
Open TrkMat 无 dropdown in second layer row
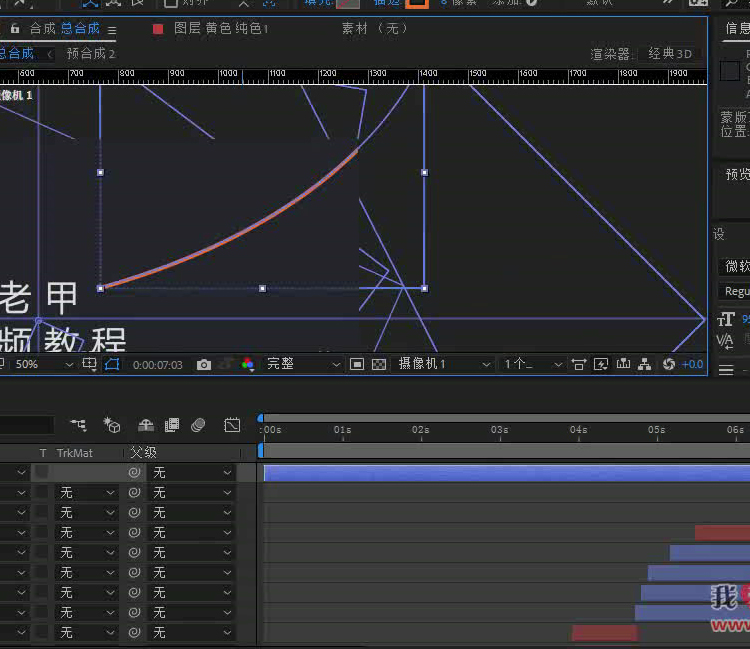86,493
